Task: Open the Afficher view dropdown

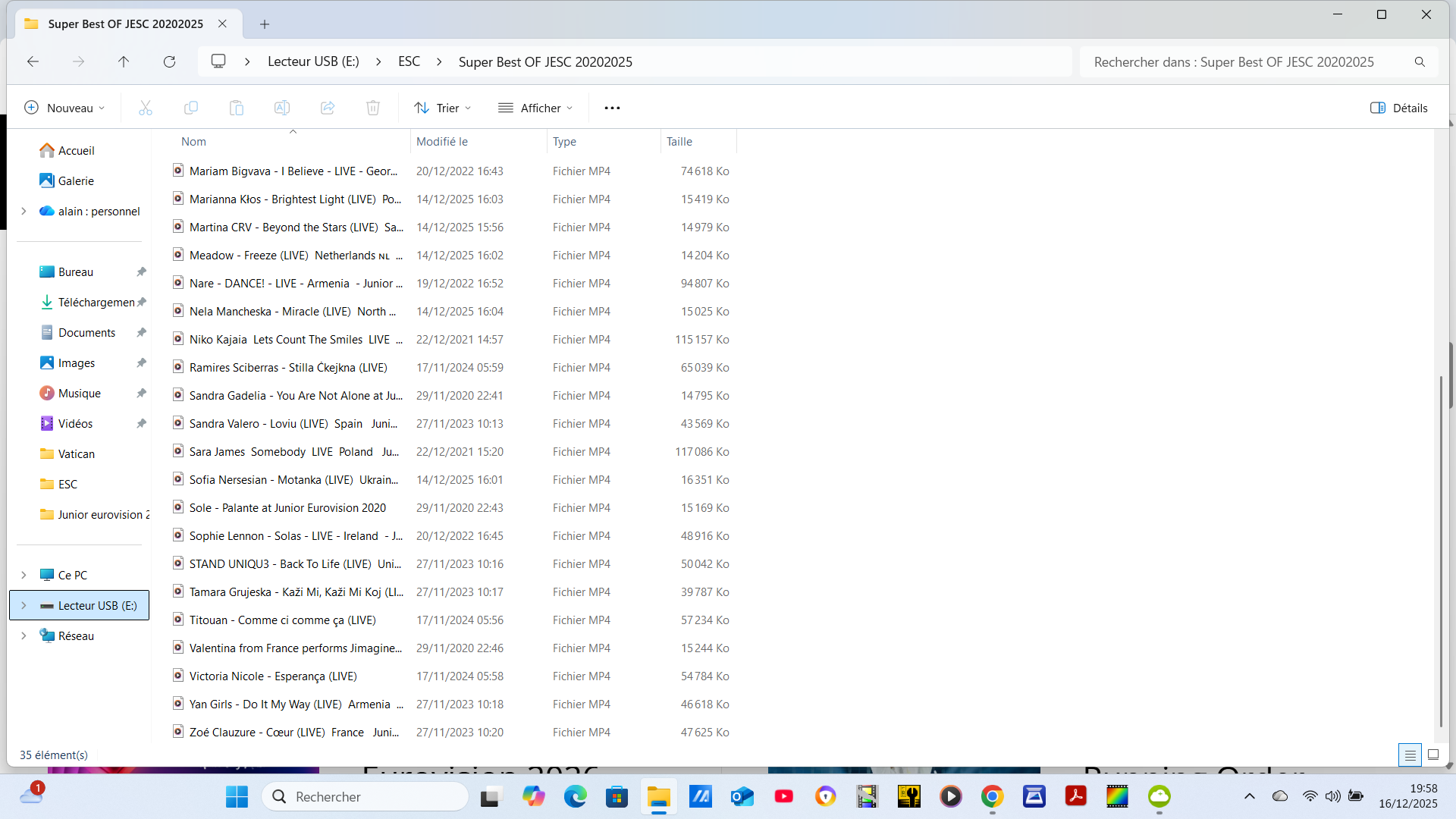Action: tap(535, 108)
